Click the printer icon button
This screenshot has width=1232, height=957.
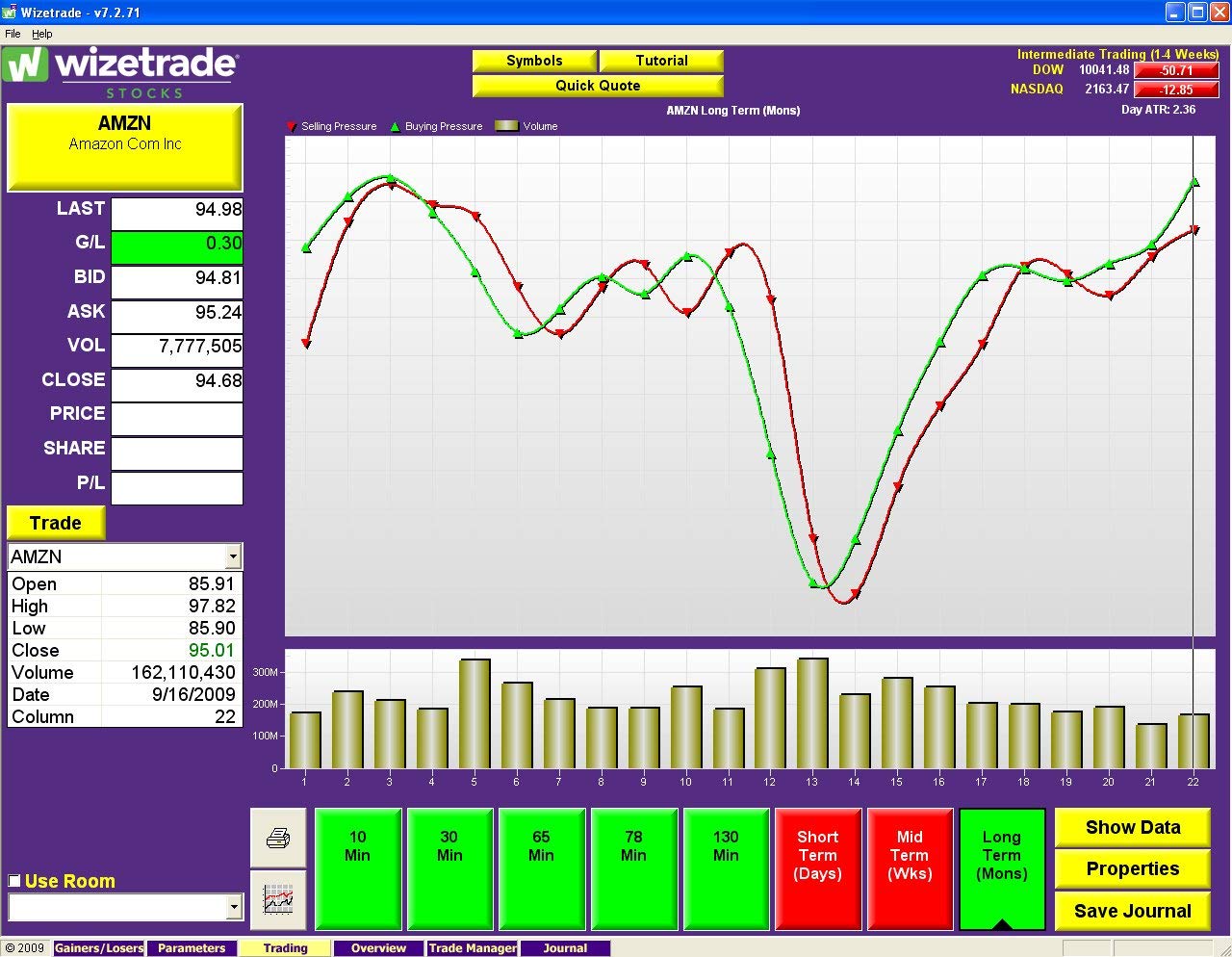[278, 839]
